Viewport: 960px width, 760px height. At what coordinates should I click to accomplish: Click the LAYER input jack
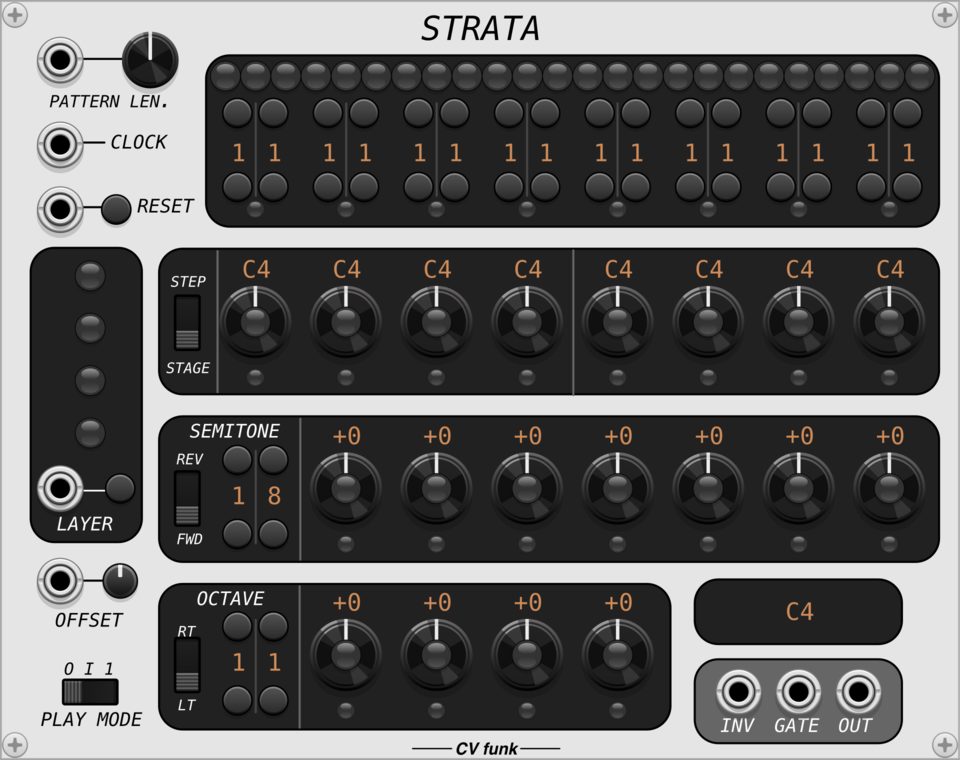pos(62,488)
